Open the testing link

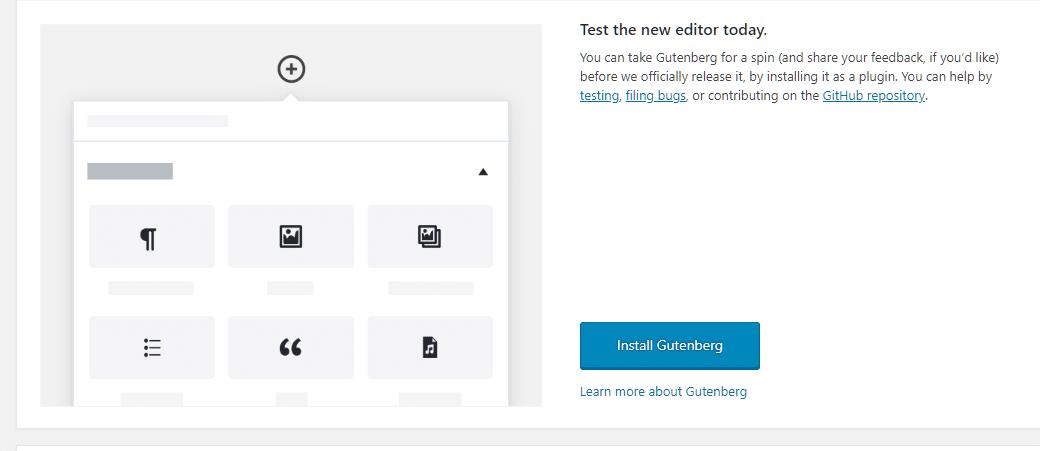tap(599, 96)
